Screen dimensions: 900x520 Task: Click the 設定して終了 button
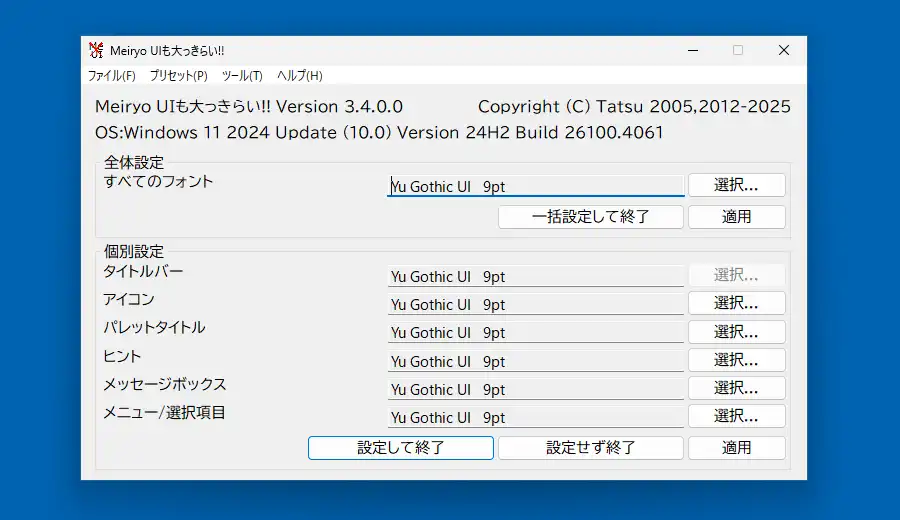(401, 448)
